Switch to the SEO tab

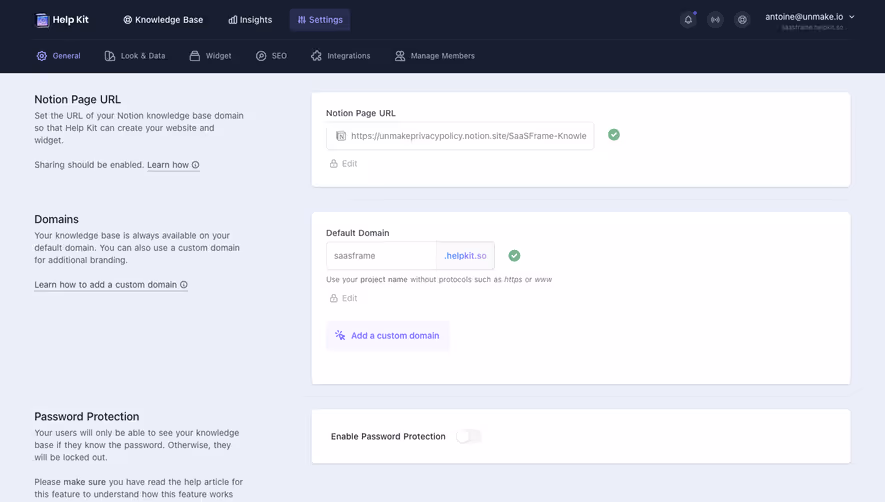(271, 56)
